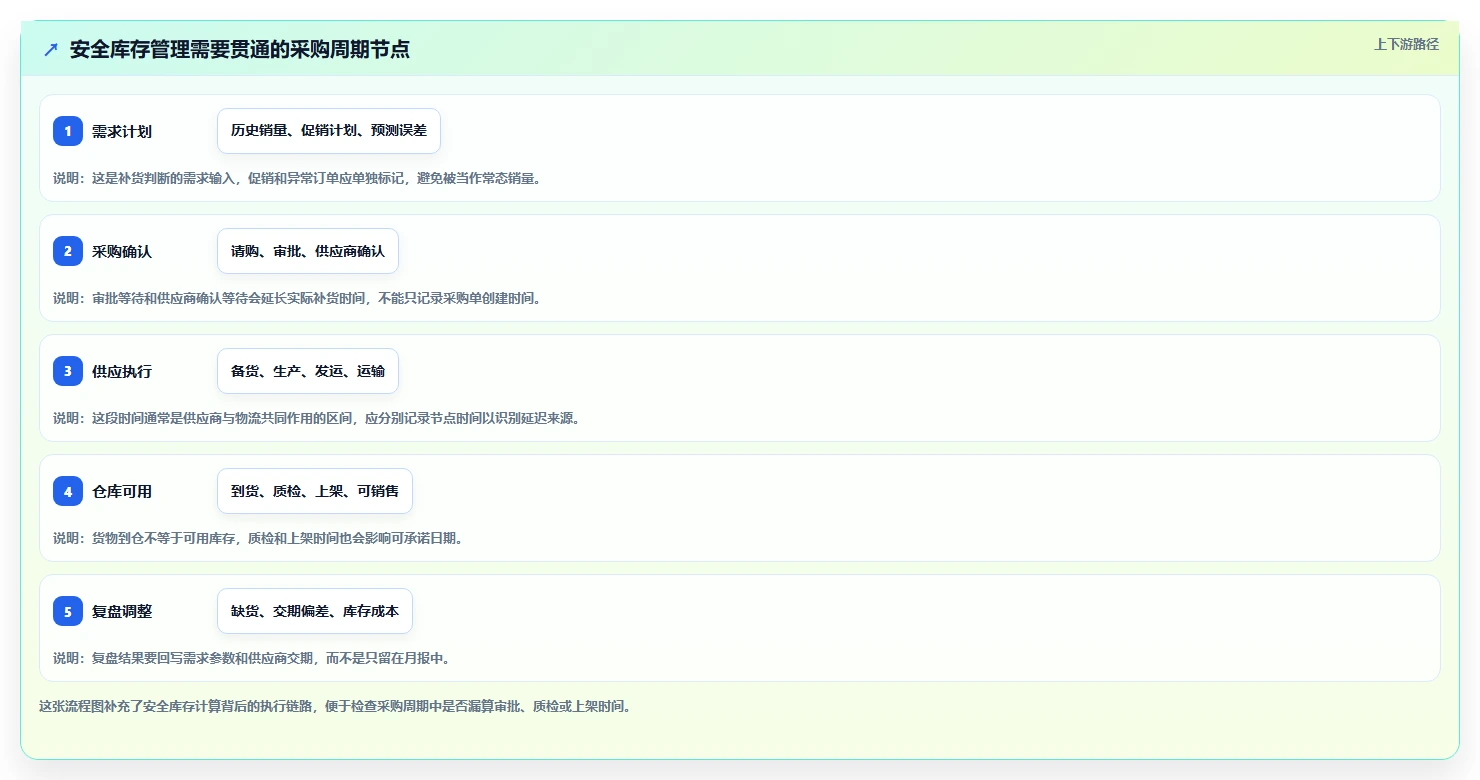Screen dimensions: 1480x780
Task: Click the note starting 说明：这是补货判断的需求输入
Action: click(x=297, y=178)
